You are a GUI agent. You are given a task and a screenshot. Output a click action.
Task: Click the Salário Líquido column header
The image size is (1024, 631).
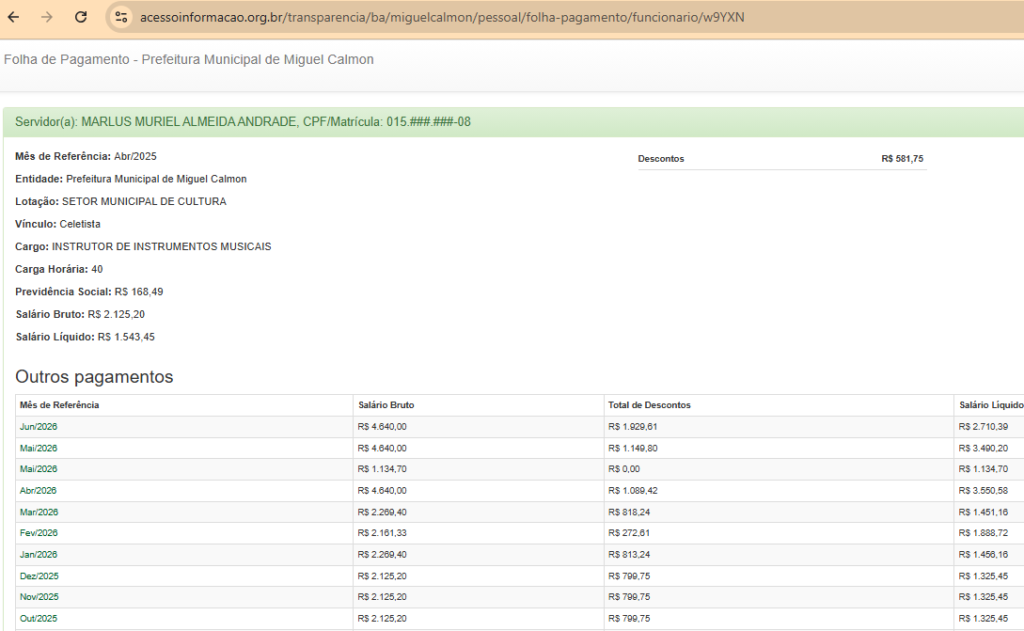click(x=991, y=405)
